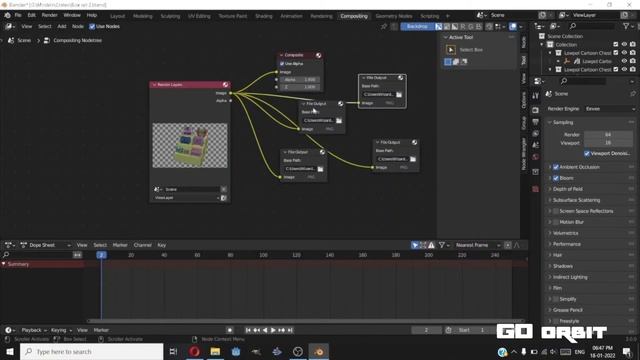
Task: Disable the Ambient Occlusion checkbox
Action: pos(556,167)
